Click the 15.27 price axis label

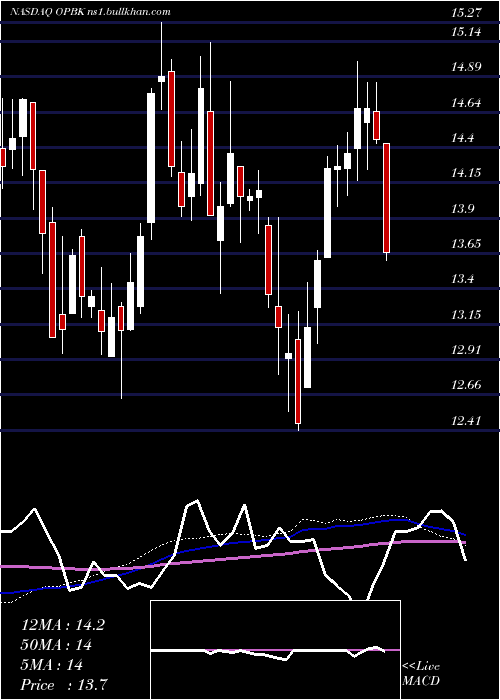coord(466,12)
